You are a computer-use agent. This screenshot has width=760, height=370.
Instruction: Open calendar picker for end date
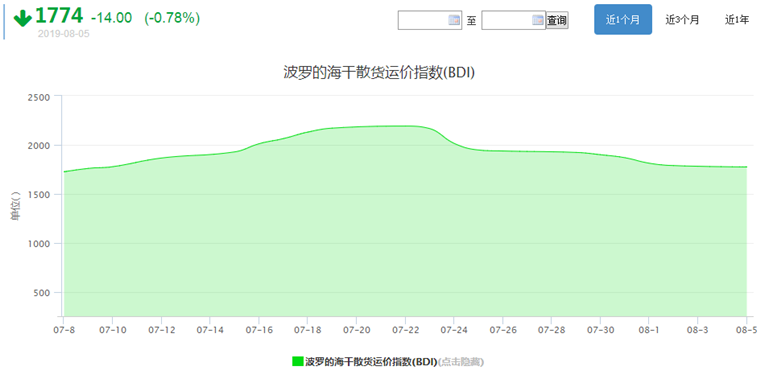point(538,20)
